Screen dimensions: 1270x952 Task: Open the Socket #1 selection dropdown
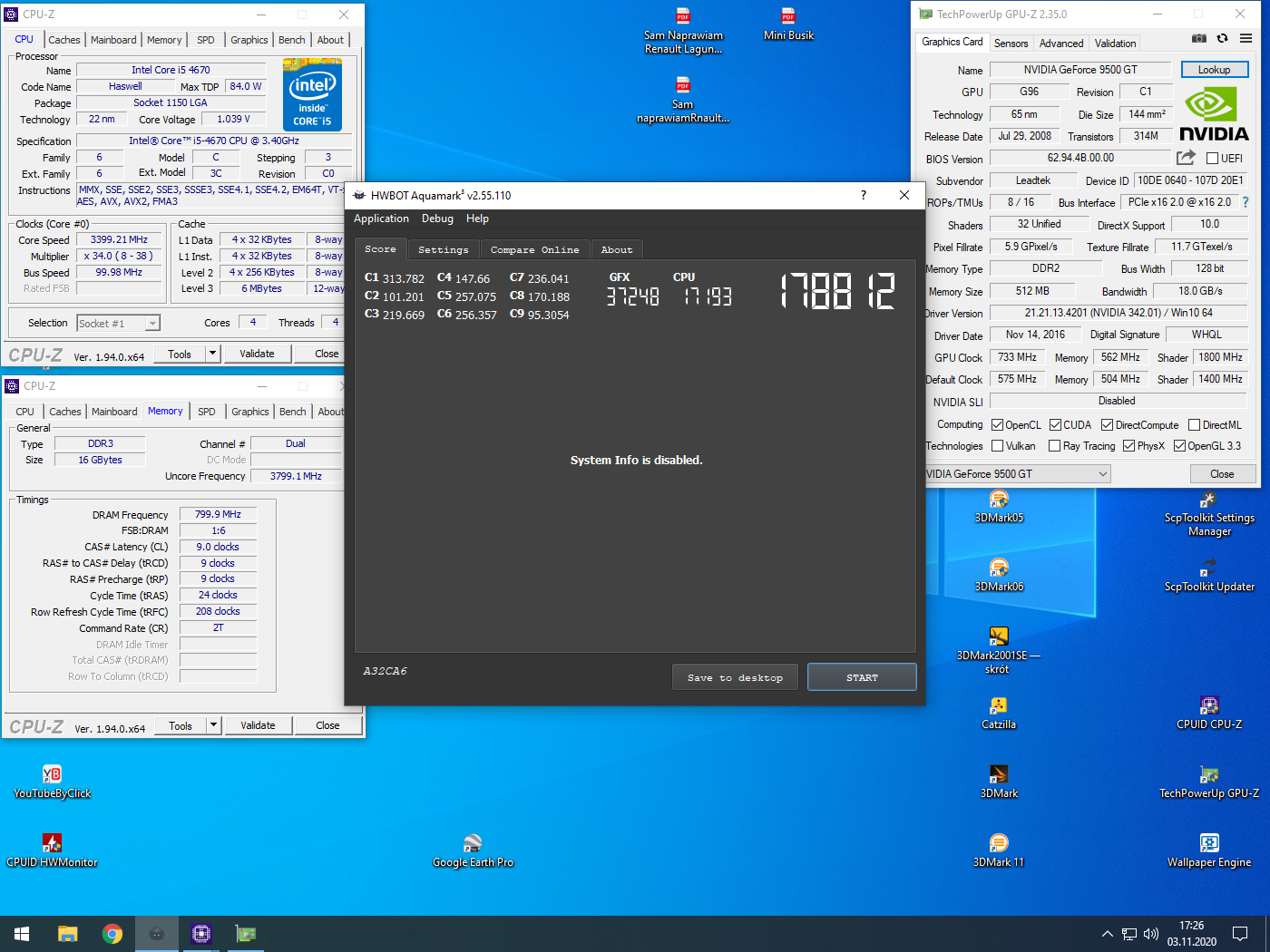[118, 323]
